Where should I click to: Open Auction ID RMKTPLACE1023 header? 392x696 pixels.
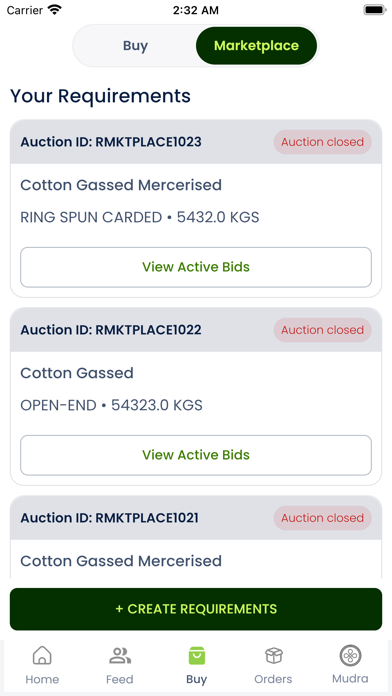[x=196, y=142]
